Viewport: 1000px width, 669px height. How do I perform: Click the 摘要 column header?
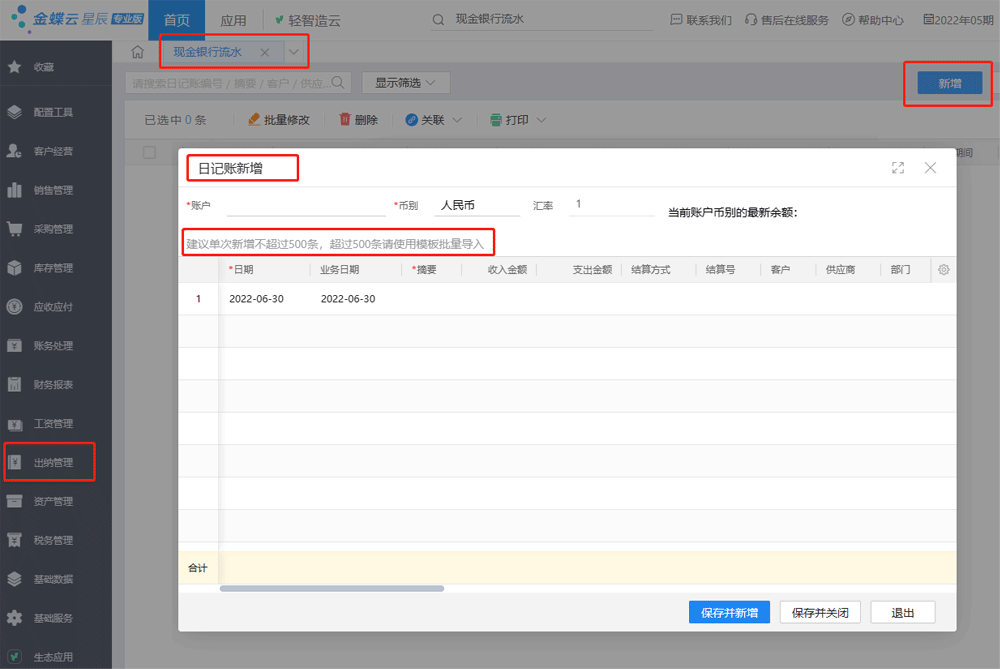425,270
